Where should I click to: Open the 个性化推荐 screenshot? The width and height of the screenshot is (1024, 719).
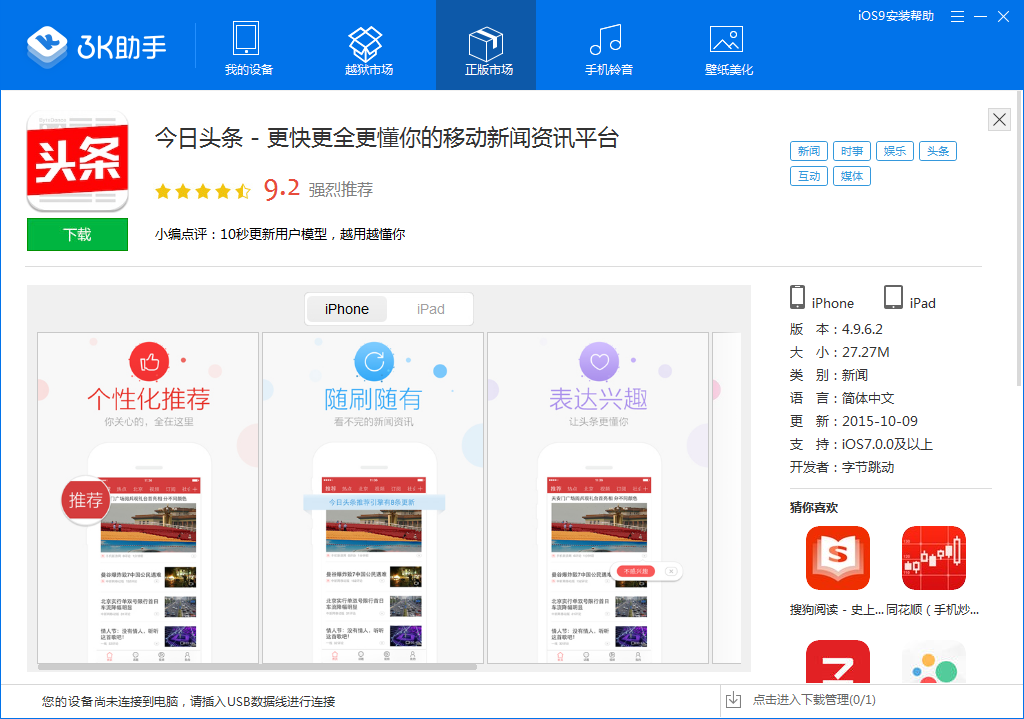click(148, 498)
